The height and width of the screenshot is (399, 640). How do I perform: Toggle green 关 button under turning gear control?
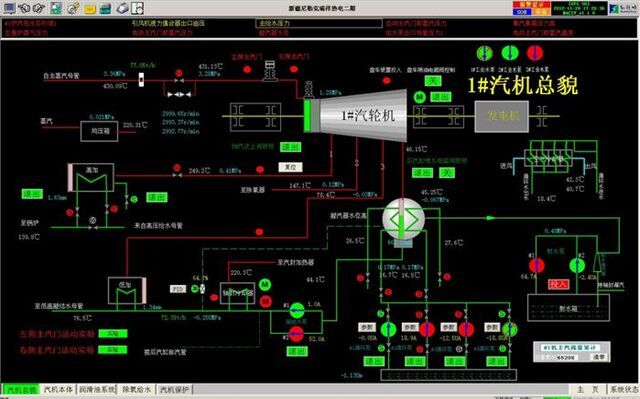433,81
